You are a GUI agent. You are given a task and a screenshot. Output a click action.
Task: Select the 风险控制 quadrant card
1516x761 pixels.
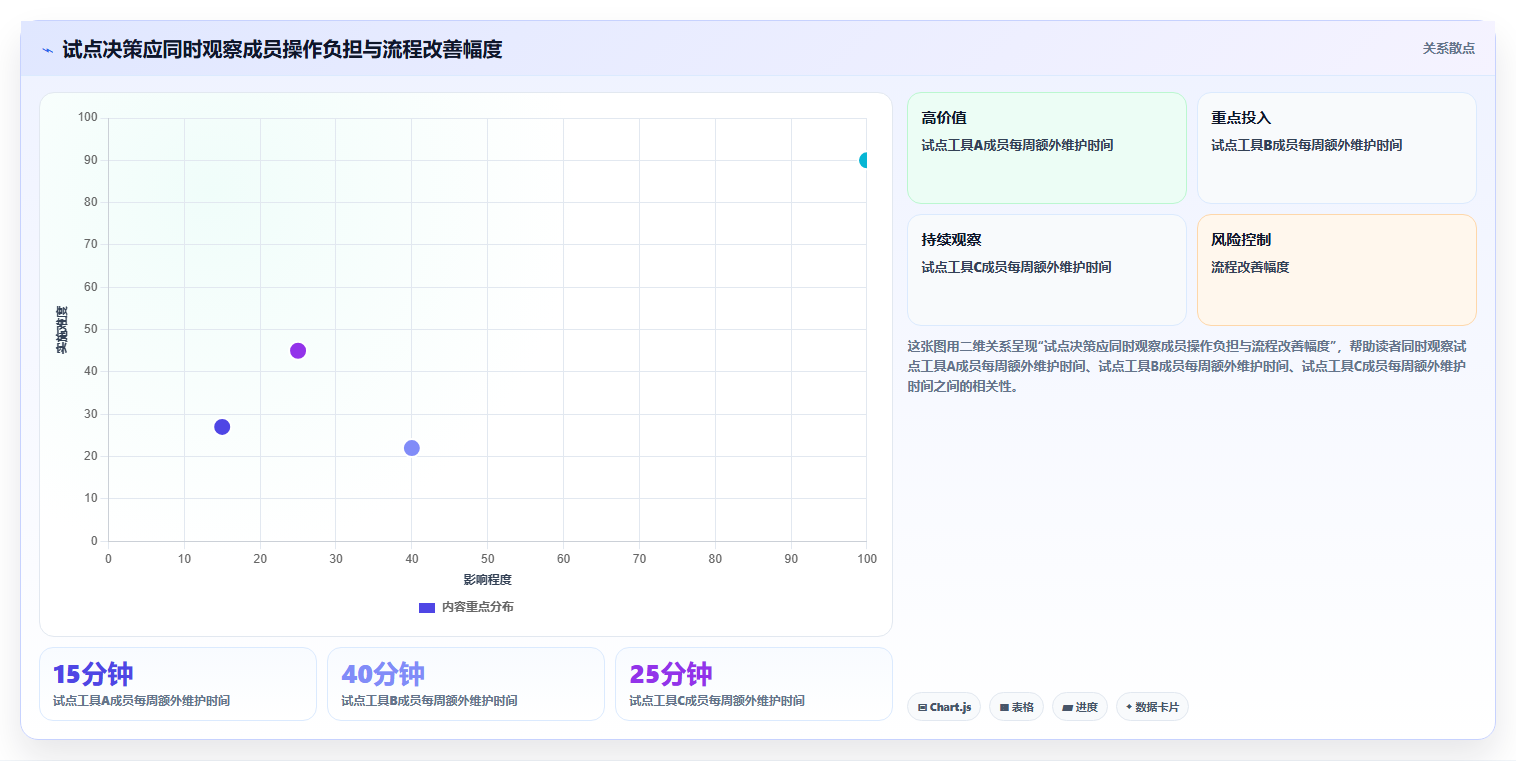coord(1336,270)
